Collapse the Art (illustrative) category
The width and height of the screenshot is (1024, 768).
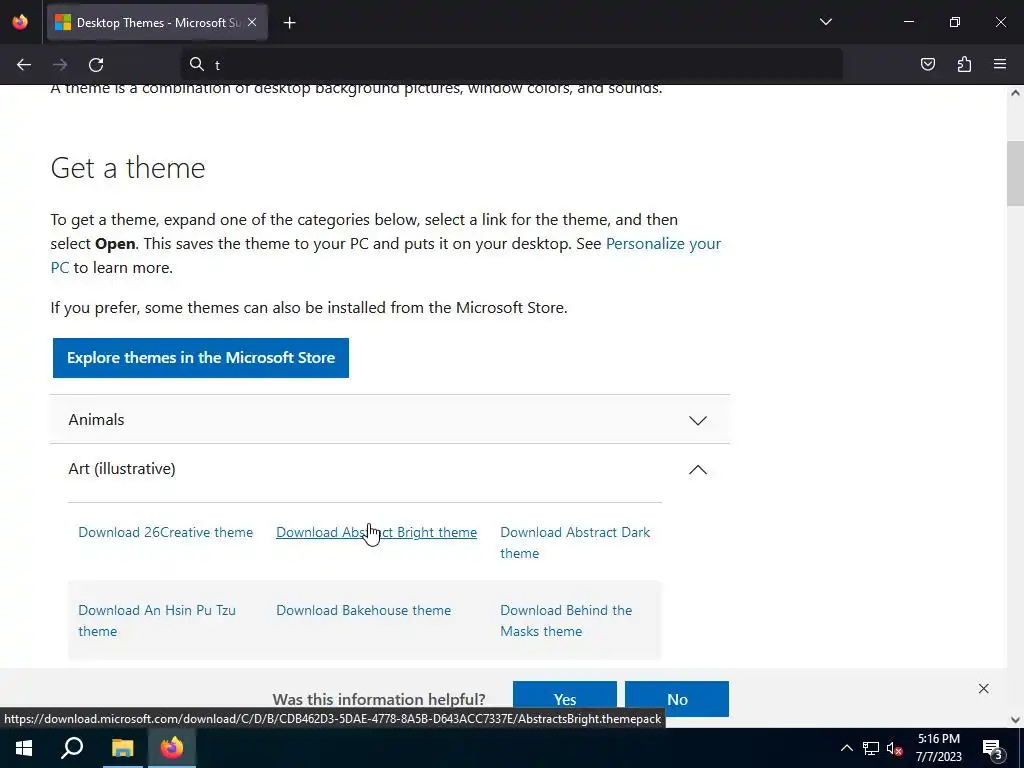pos(390,469)
